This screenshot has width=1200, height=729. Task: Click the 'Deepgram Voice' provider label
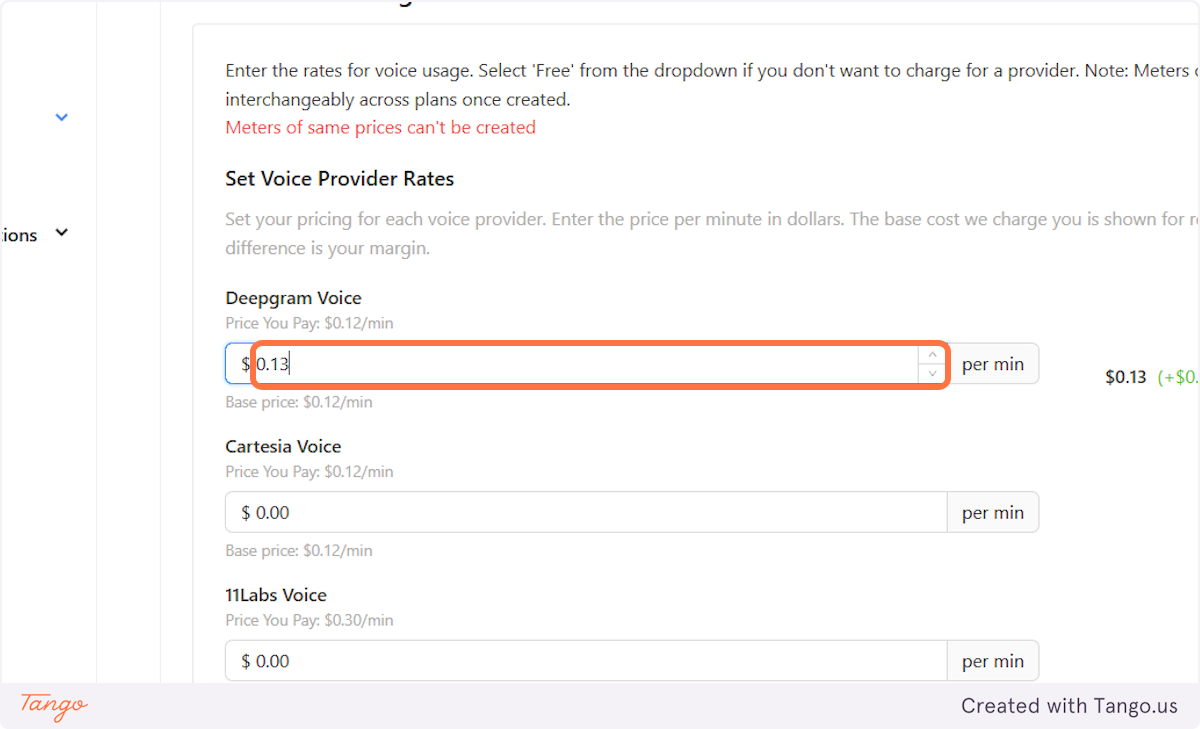click(x=293, y=297)
